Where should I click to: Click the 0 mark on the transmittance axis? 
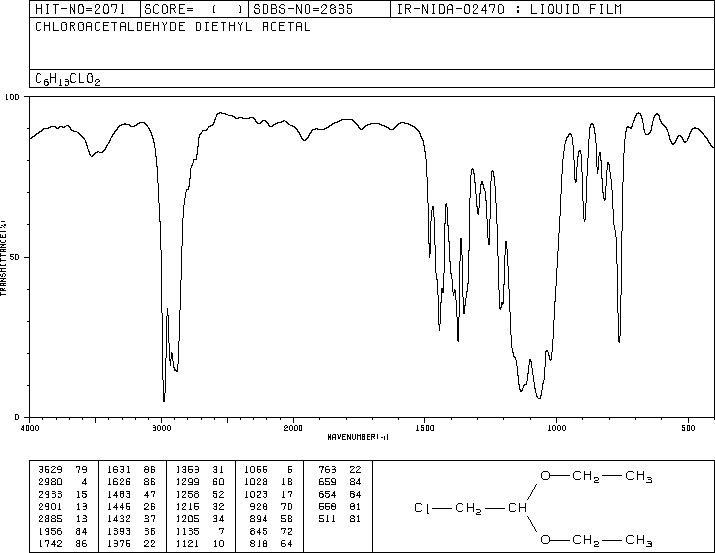pyautogui.click(x=17, y=417)
